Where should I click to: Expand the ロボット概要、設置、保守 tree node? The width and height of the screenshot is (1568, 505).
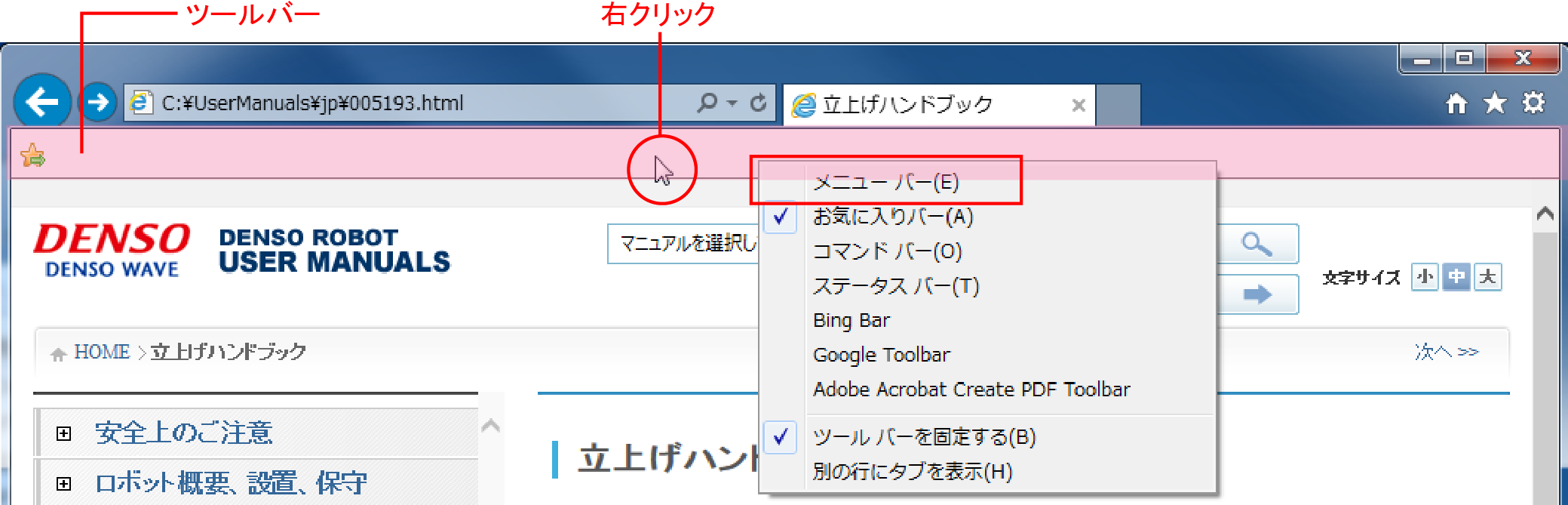point(64,484)
